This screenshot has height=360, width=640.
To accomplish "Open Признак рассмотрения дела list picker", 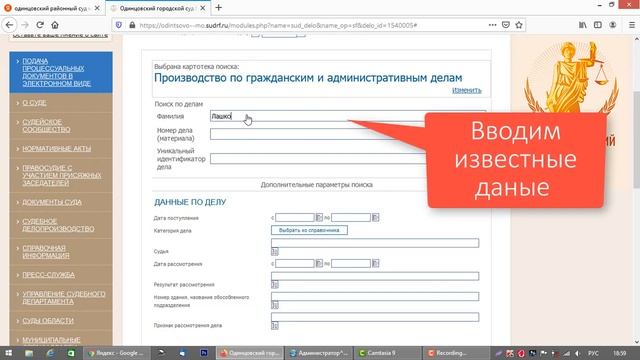I will [275, 326].
